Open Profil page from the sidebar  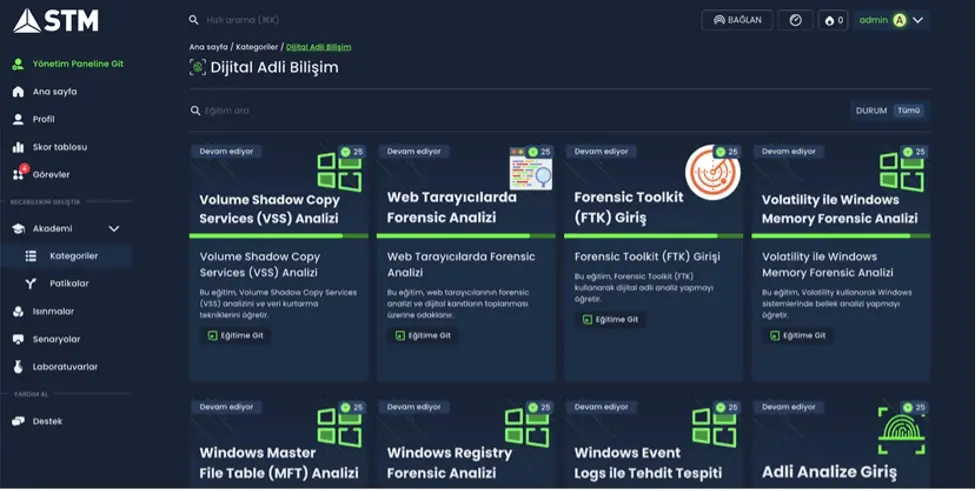(x=43, y=119)
